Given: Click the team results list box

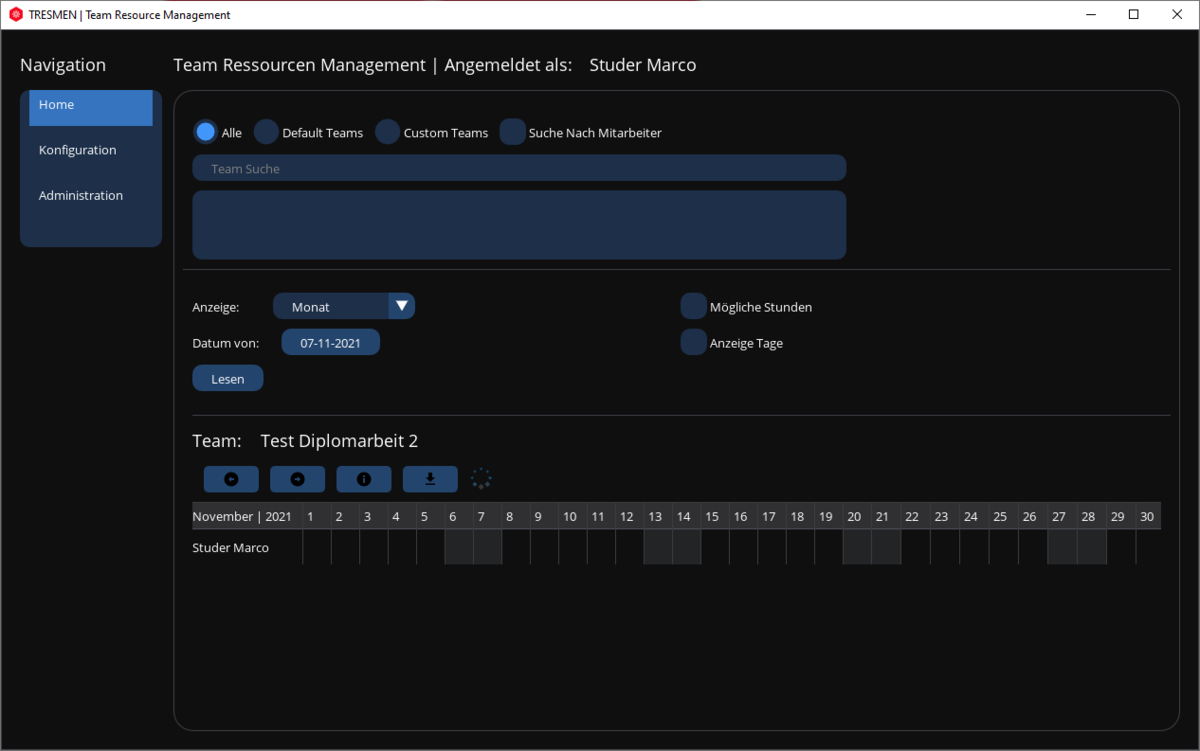Looking at the screenshot, I should pos(519,225).
